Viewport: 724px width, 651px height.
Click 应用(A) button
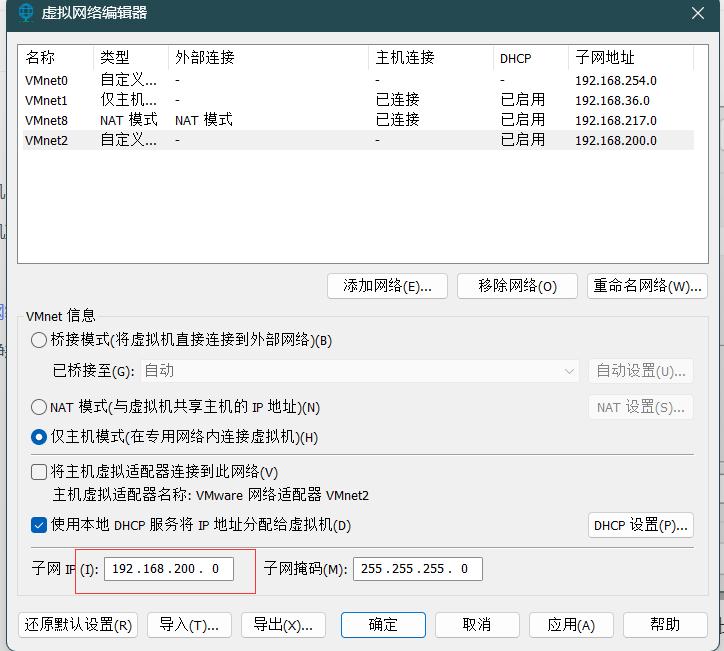(x=571, y=625)
